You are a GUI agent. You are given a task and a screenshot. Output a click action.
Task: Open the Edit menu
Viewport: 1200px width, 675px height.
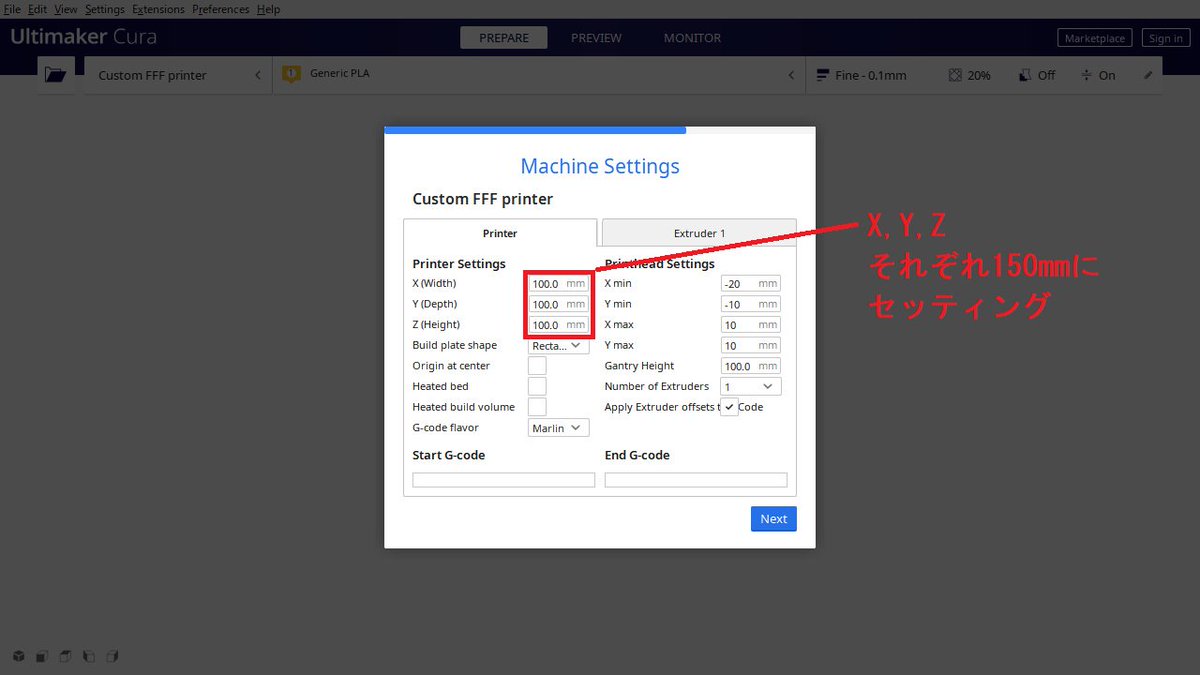[37, 9]
